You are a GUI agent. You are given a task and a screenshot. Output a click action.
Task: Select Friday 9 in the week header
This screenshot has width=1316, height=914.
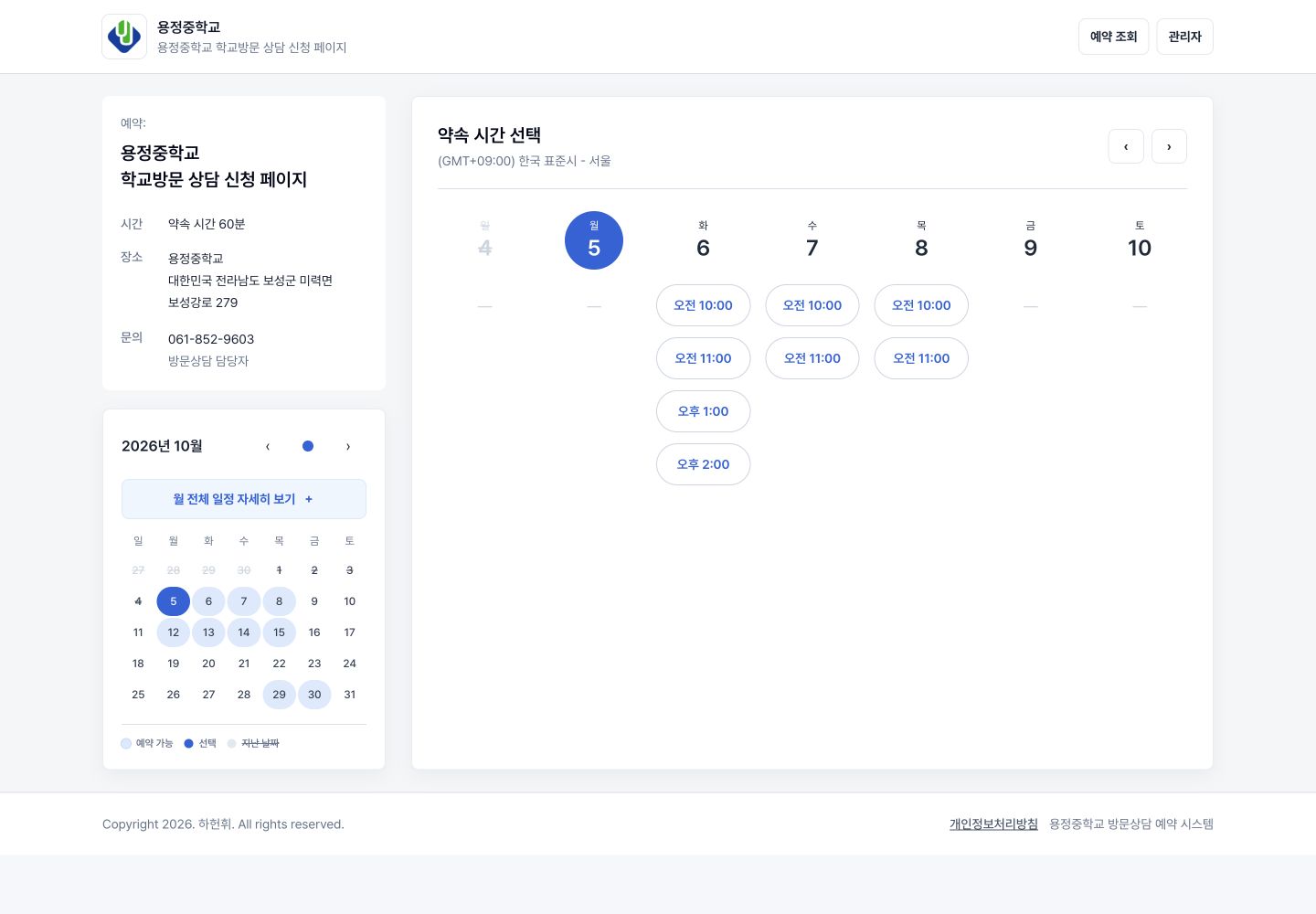click(1031, 240)
